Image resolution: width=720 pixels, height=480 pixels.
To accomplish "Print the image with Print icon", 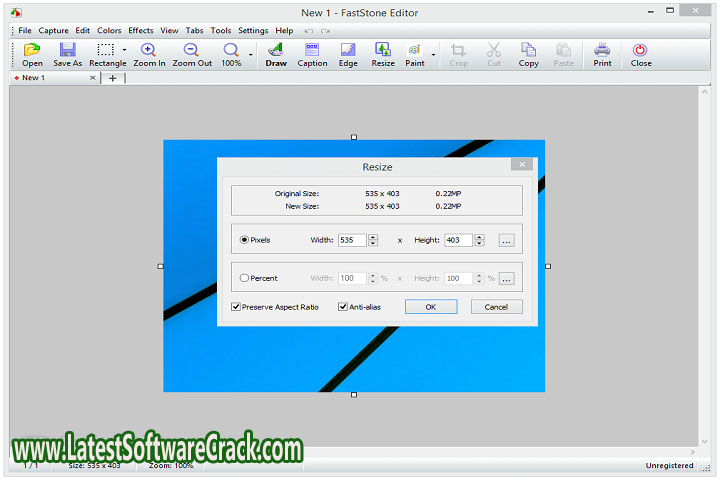I will point(602,55).
